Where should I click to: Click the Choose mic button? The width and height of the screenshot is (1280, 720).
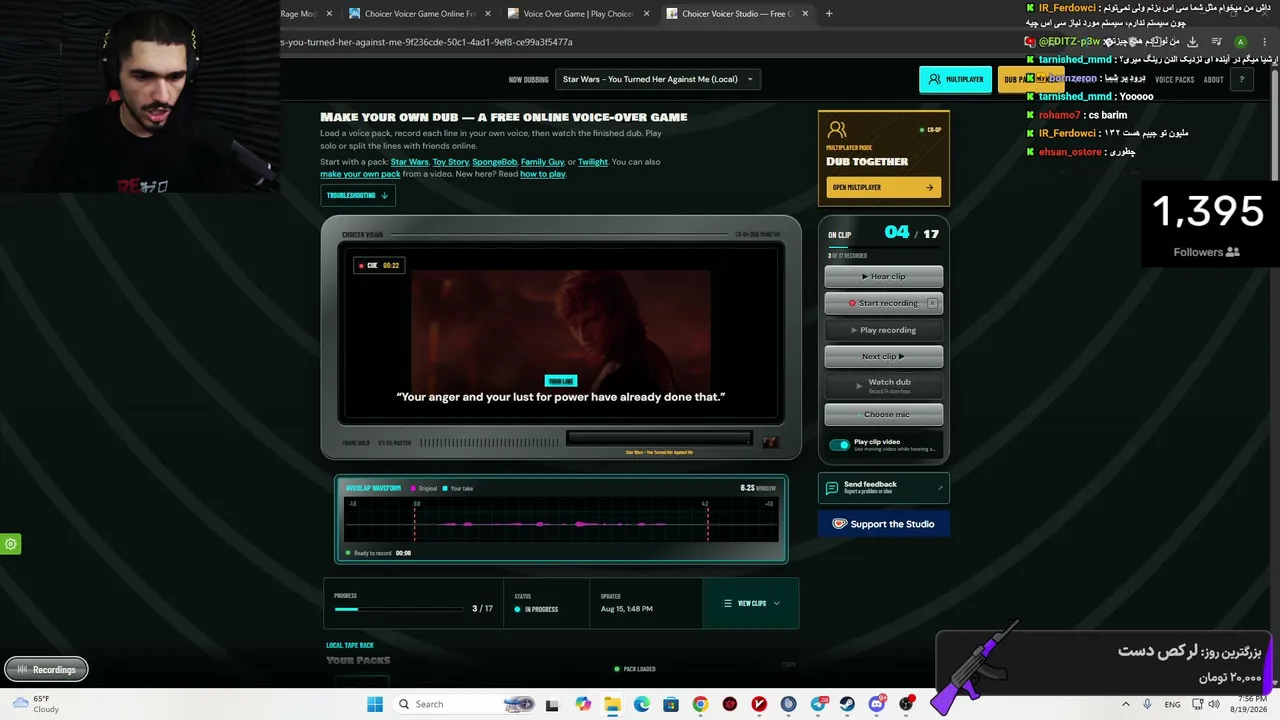883,414
